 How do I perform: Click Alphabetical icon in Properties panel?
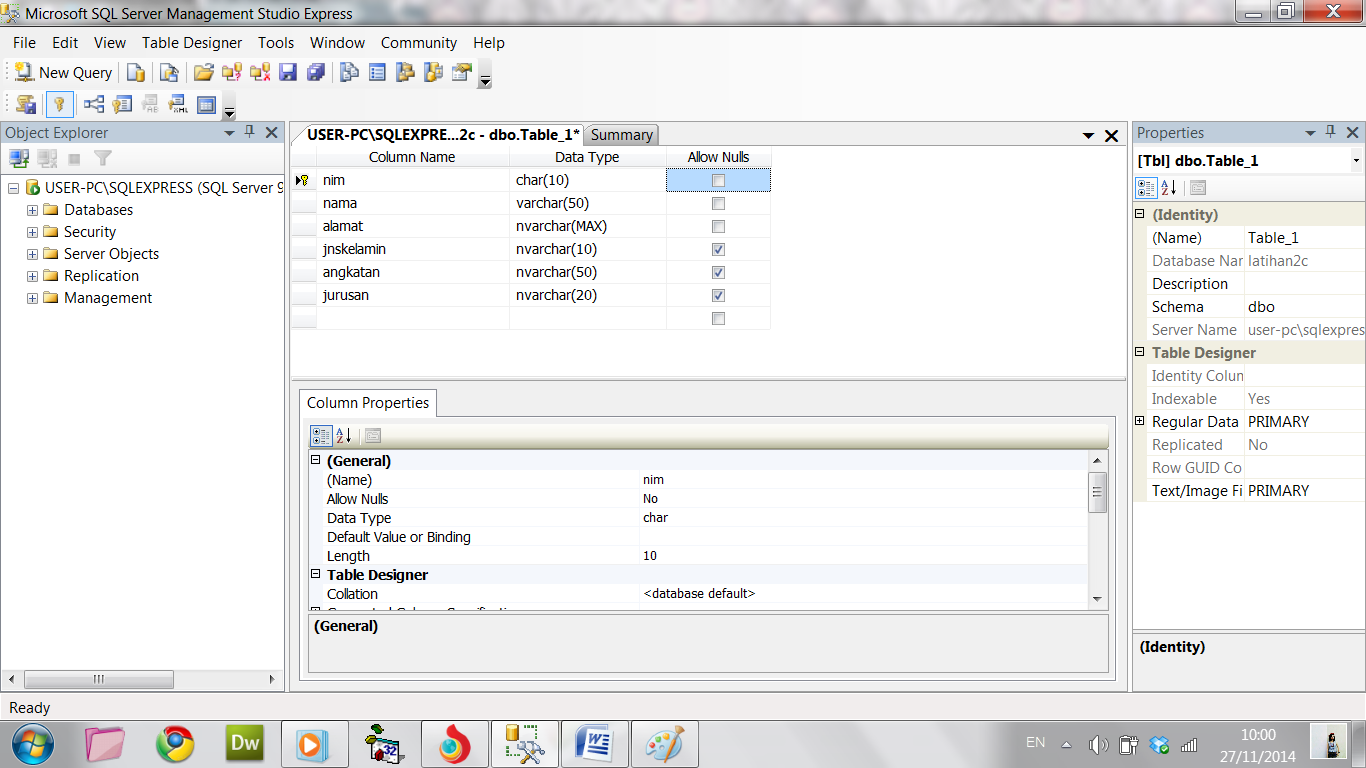click(1168, 187)
